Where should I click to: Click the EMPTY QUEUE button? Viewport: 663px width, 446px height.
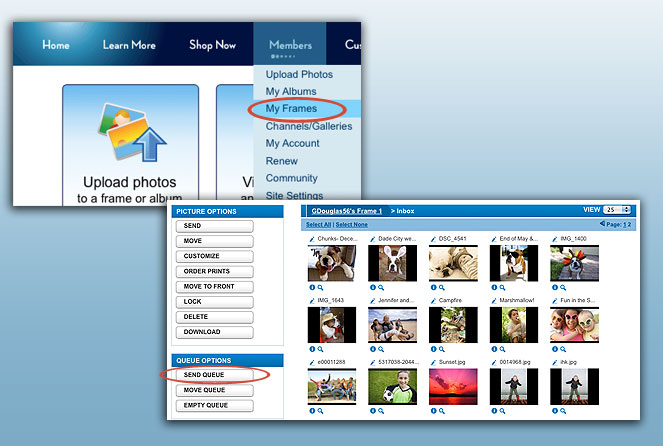[215, 405]
